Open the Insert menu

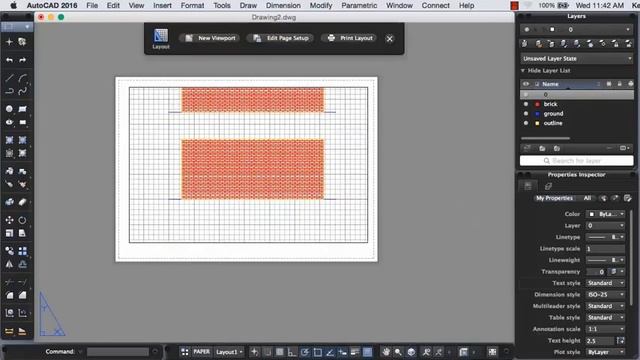click(162, 5)
